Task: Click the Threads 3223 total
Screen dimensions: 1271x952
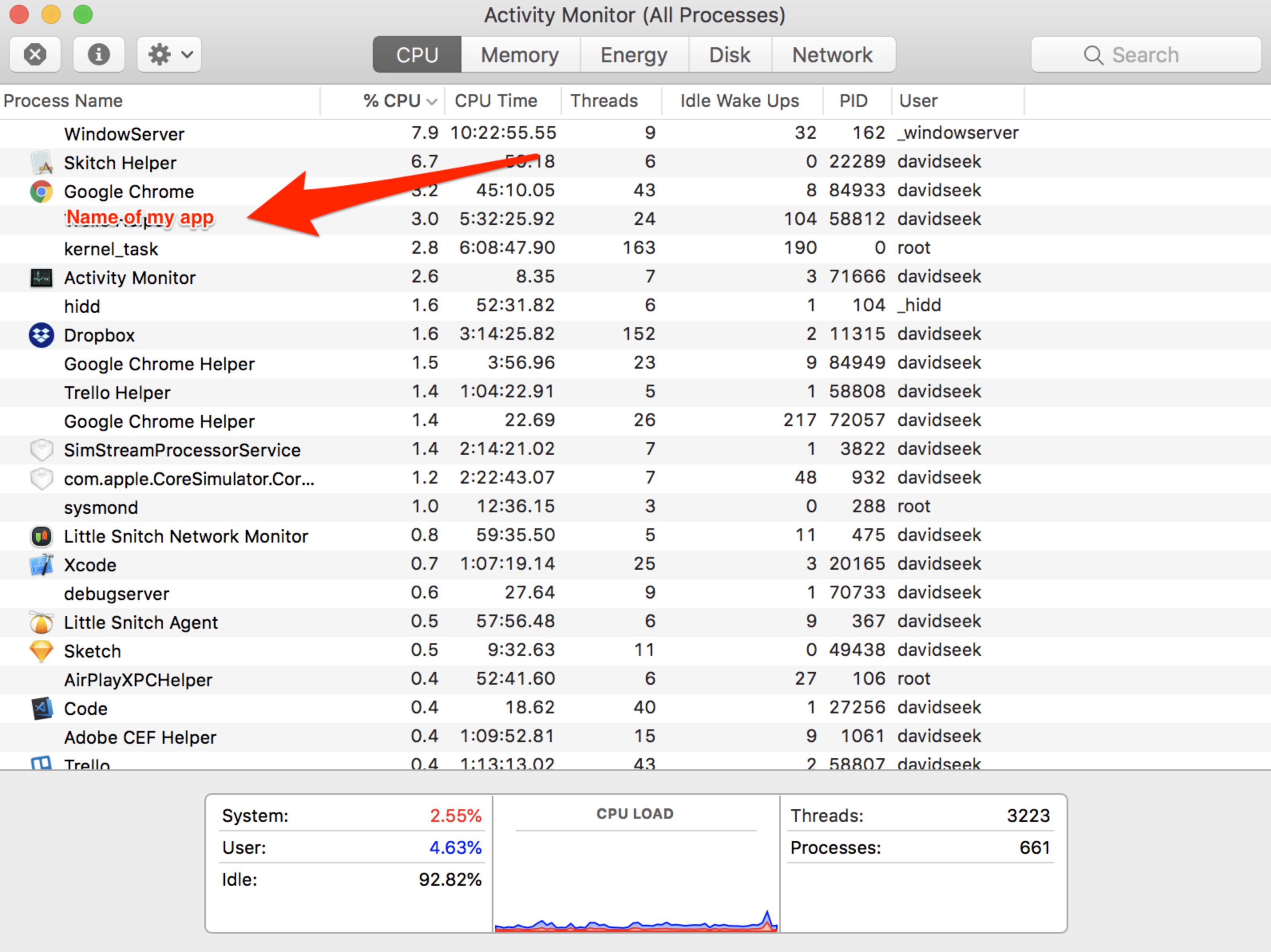Action: 1029,815
